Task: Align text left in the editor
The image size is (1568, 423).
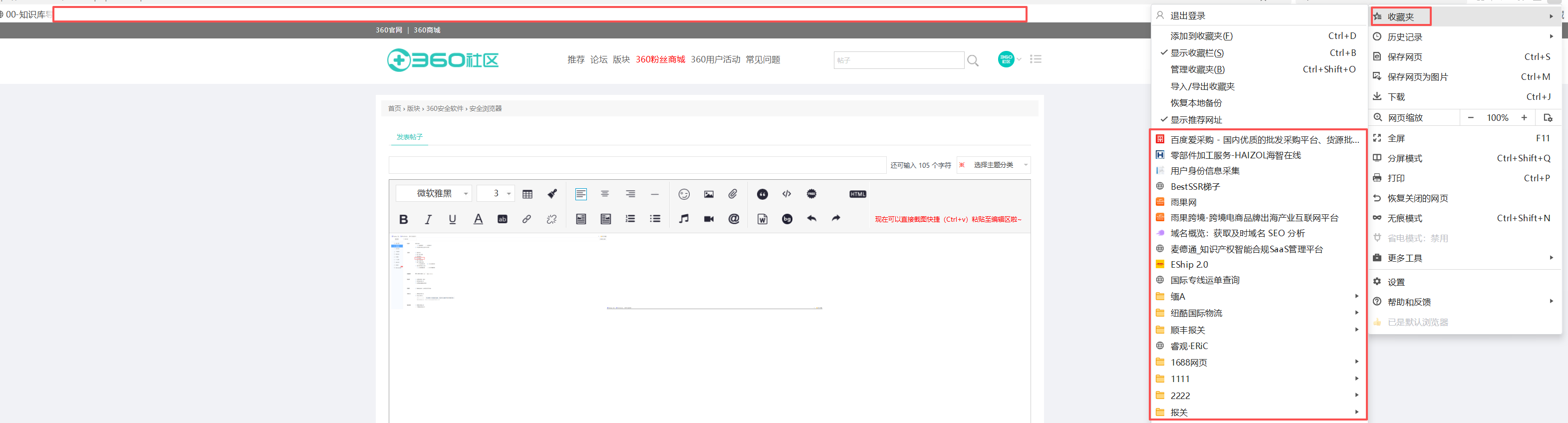Action: (581, 194)
